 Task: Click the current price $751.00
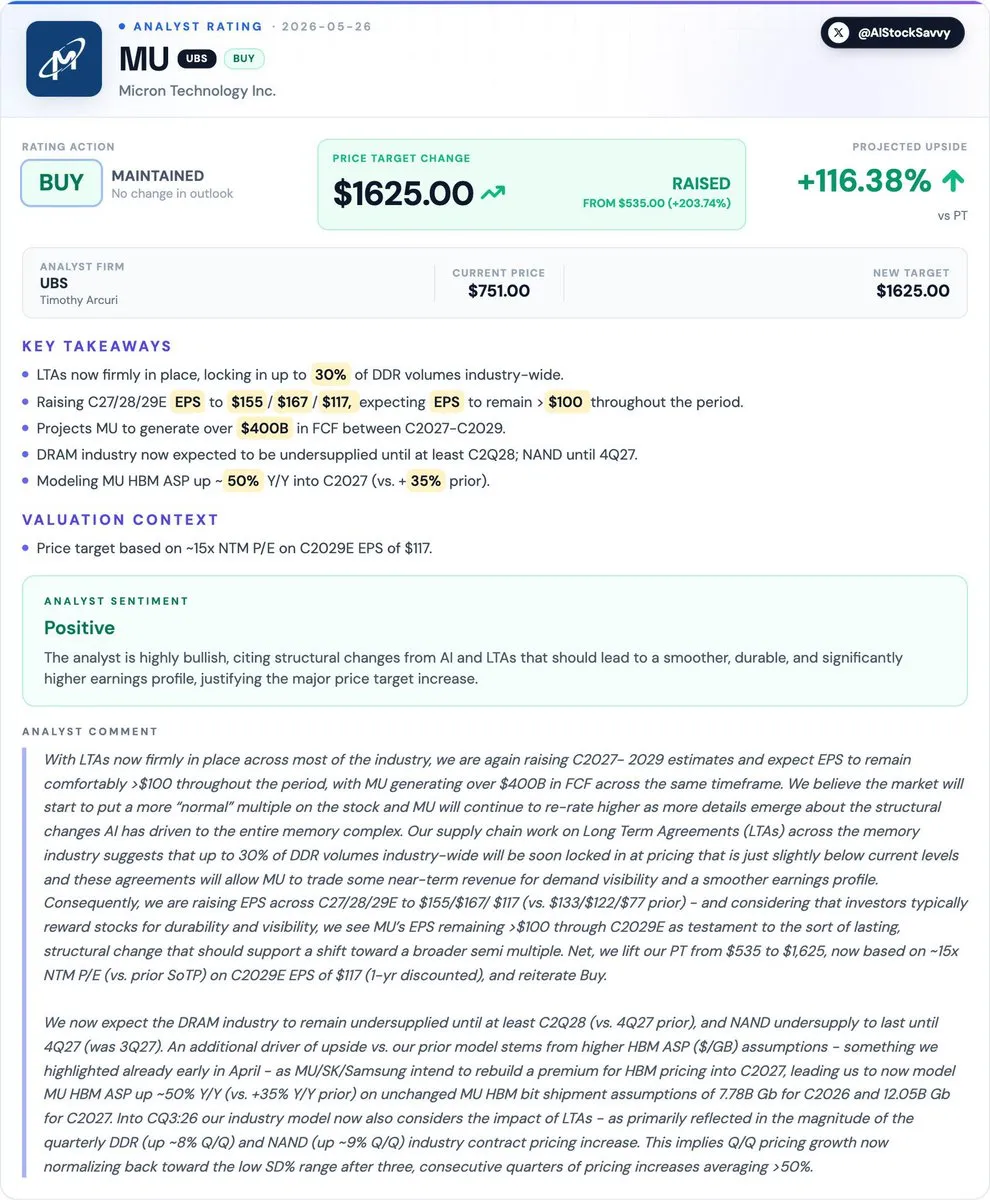click(499, 291)
